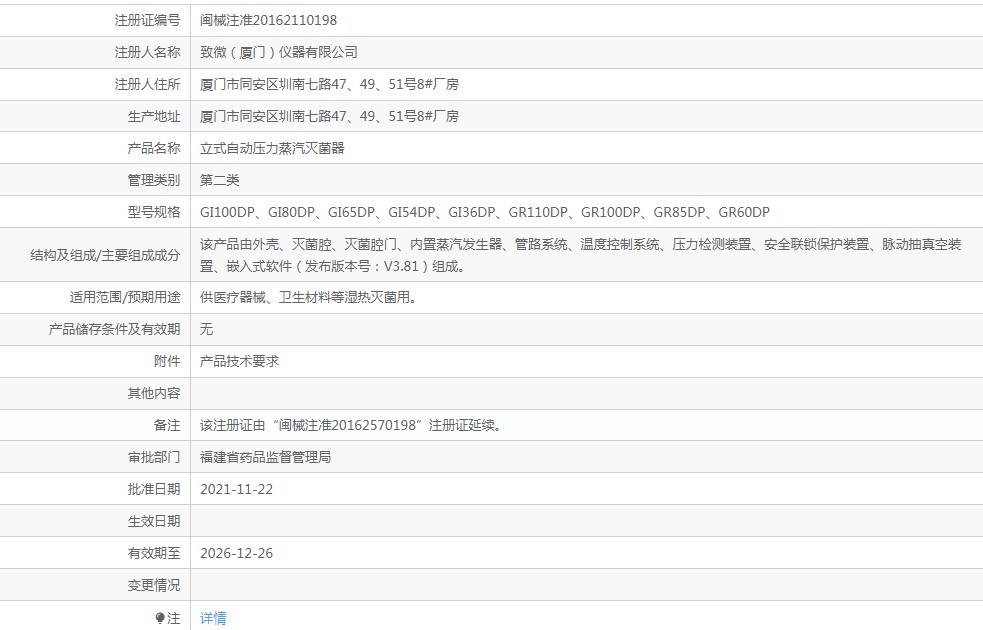
Task: Click the 变更情况 label
Action: [154, 585]
